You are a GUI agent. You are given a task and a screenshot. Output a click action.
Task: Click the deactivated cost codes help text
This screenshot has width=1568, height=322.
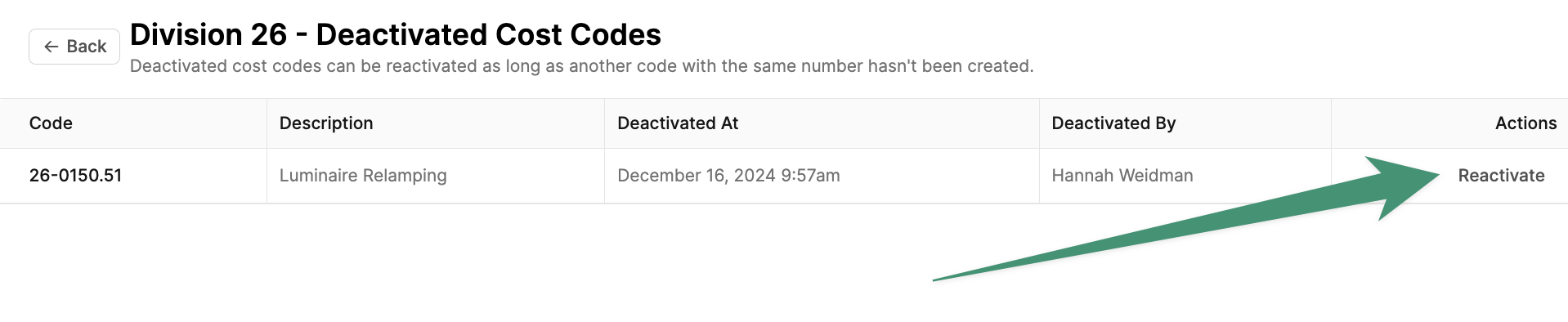582,66
